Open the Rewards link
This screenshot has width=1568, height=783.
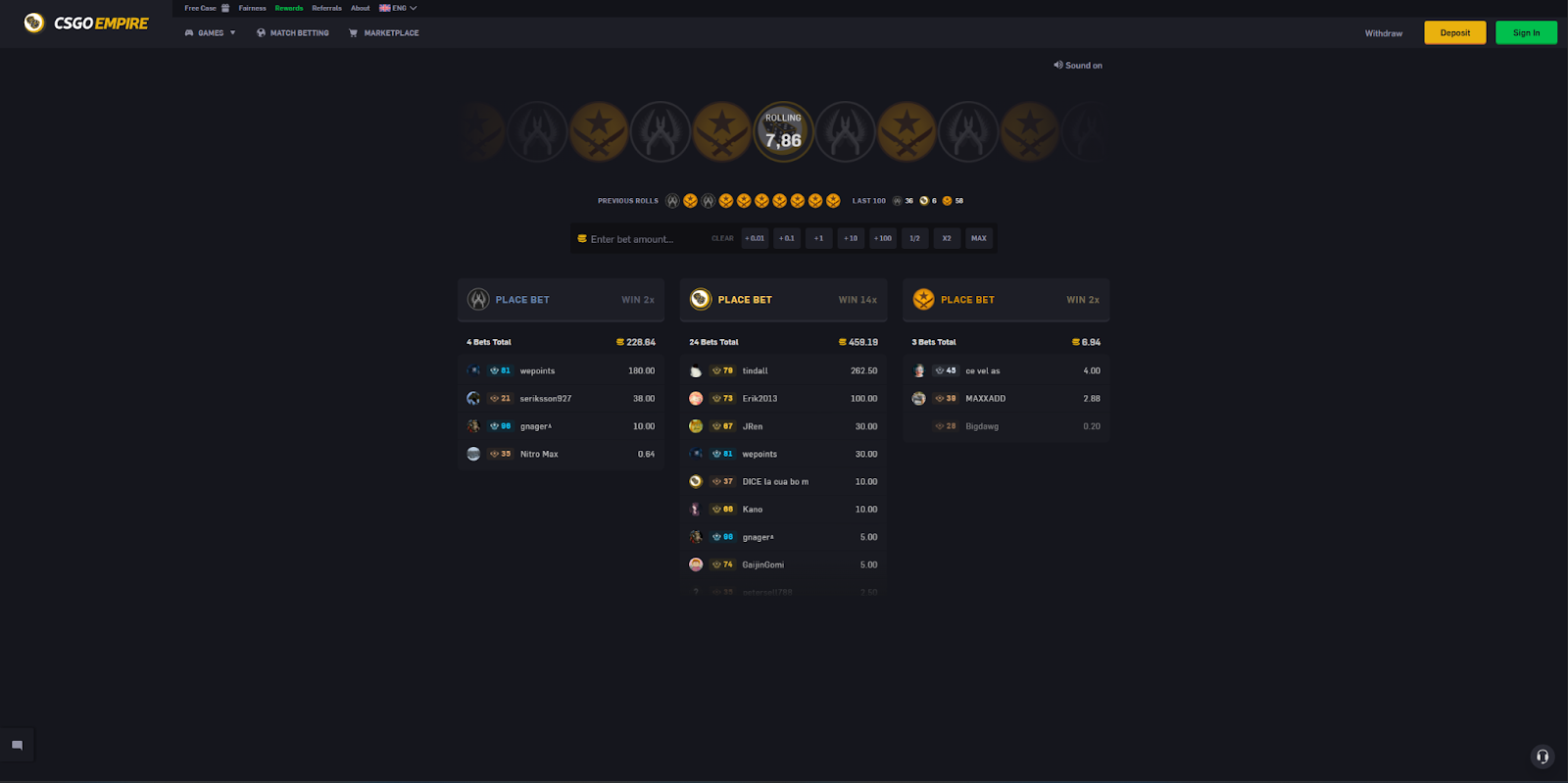click(x=289, y=8)
